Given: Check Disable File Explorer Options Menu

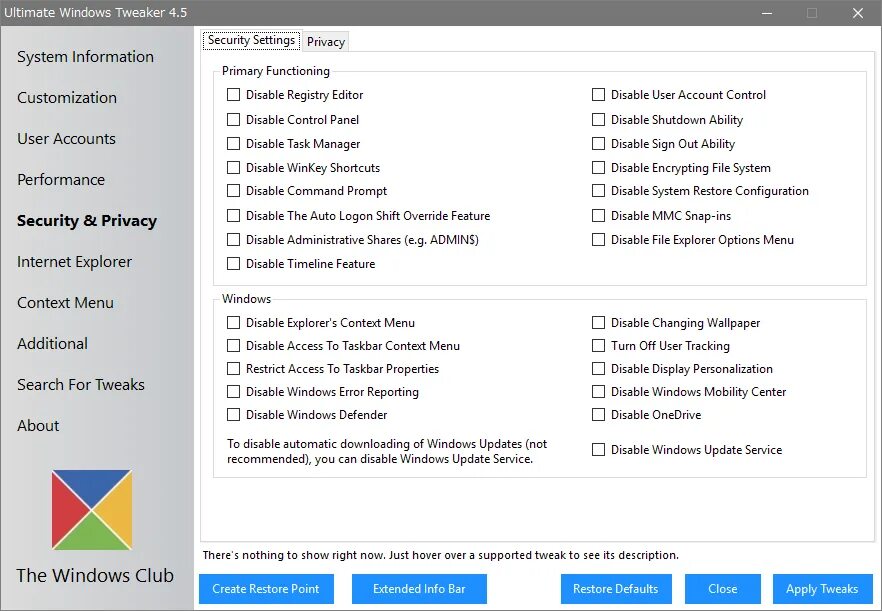Looking at the screenshot, I should coord(598,240).
